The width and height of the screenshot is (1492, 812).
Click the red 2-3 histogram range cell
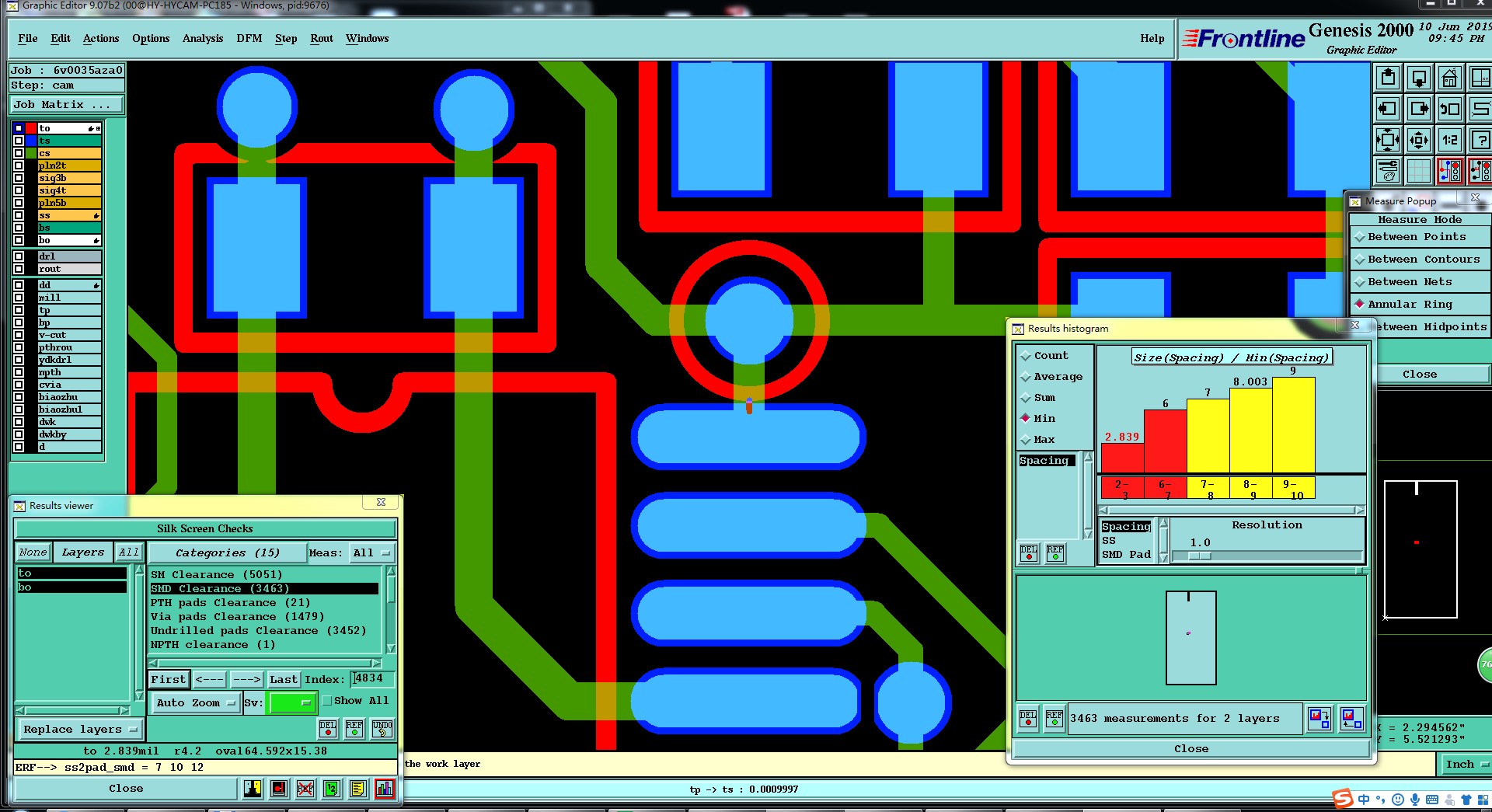tap(1122, 488)
